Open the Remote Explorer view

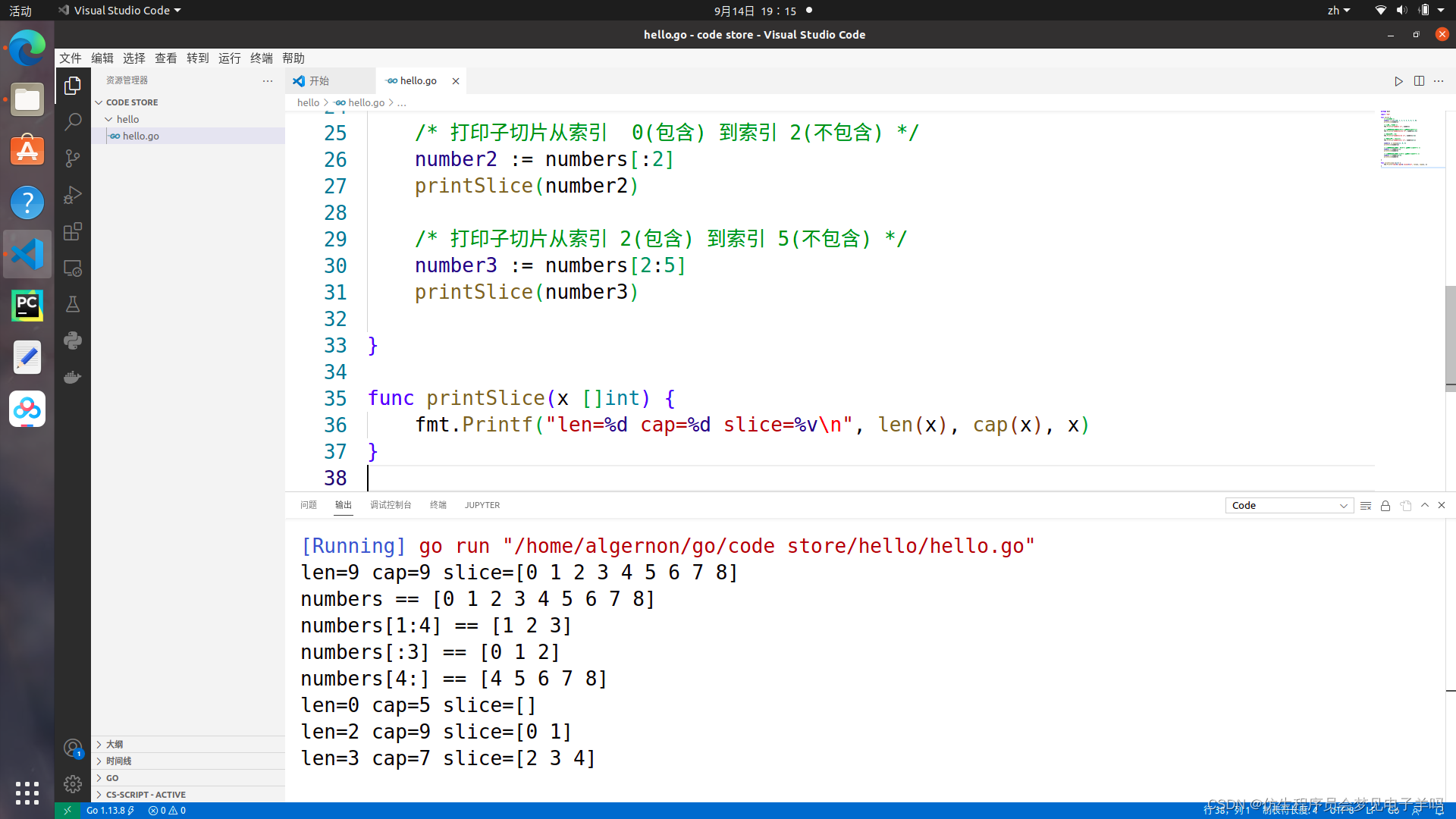click(73, 268)
